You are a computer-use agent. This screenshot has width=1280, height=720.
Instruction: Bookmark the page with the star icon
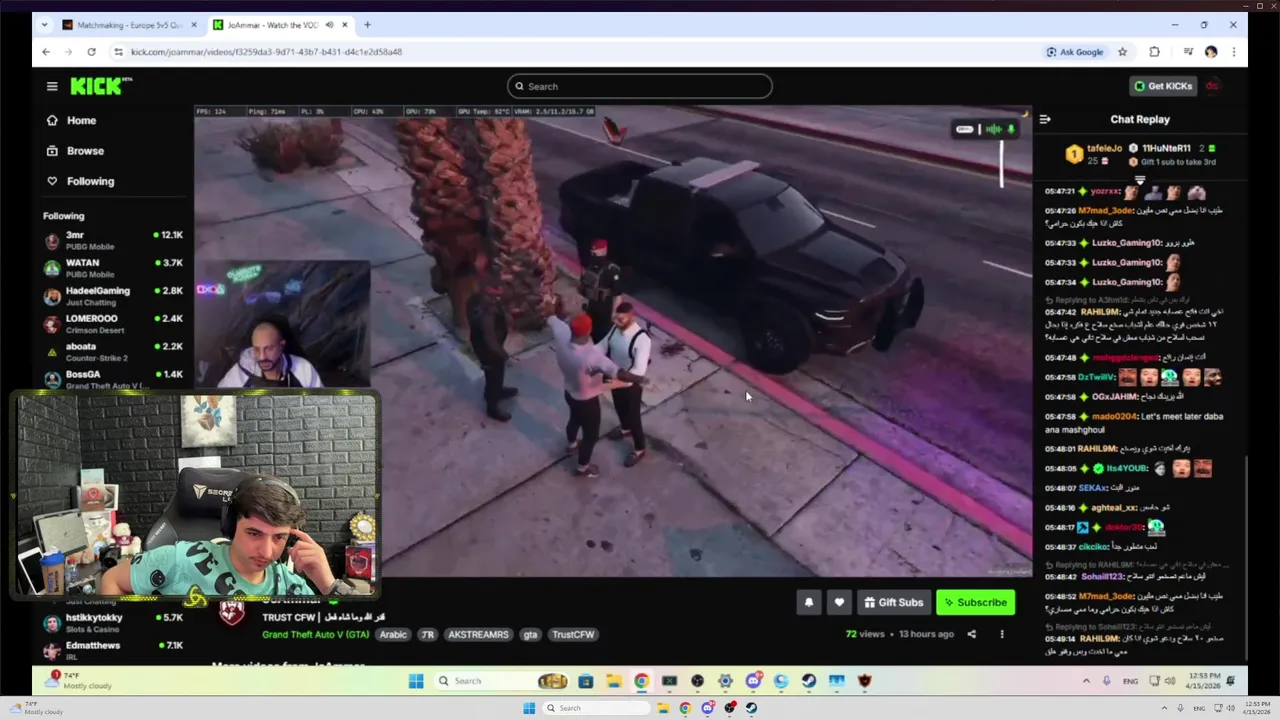pos(1122,52)
